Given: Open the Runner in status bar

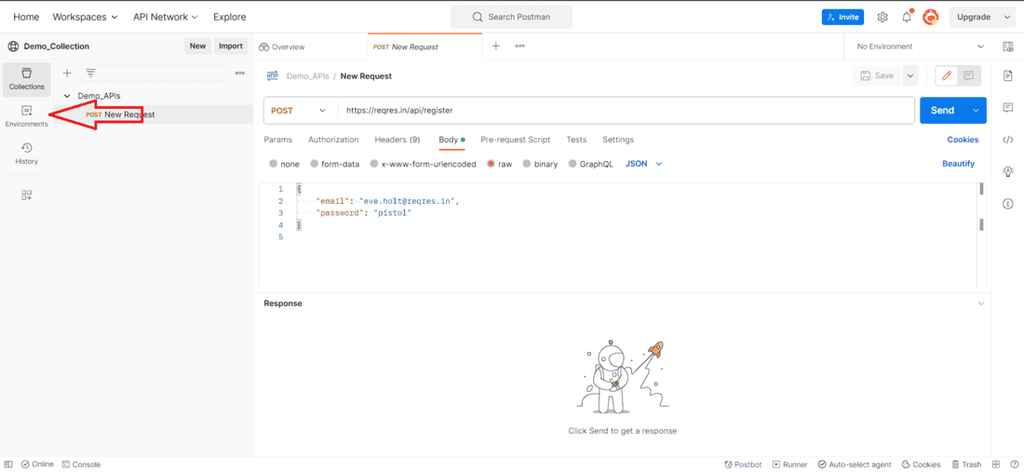Looking at the screenshot, I should [790, 464].
